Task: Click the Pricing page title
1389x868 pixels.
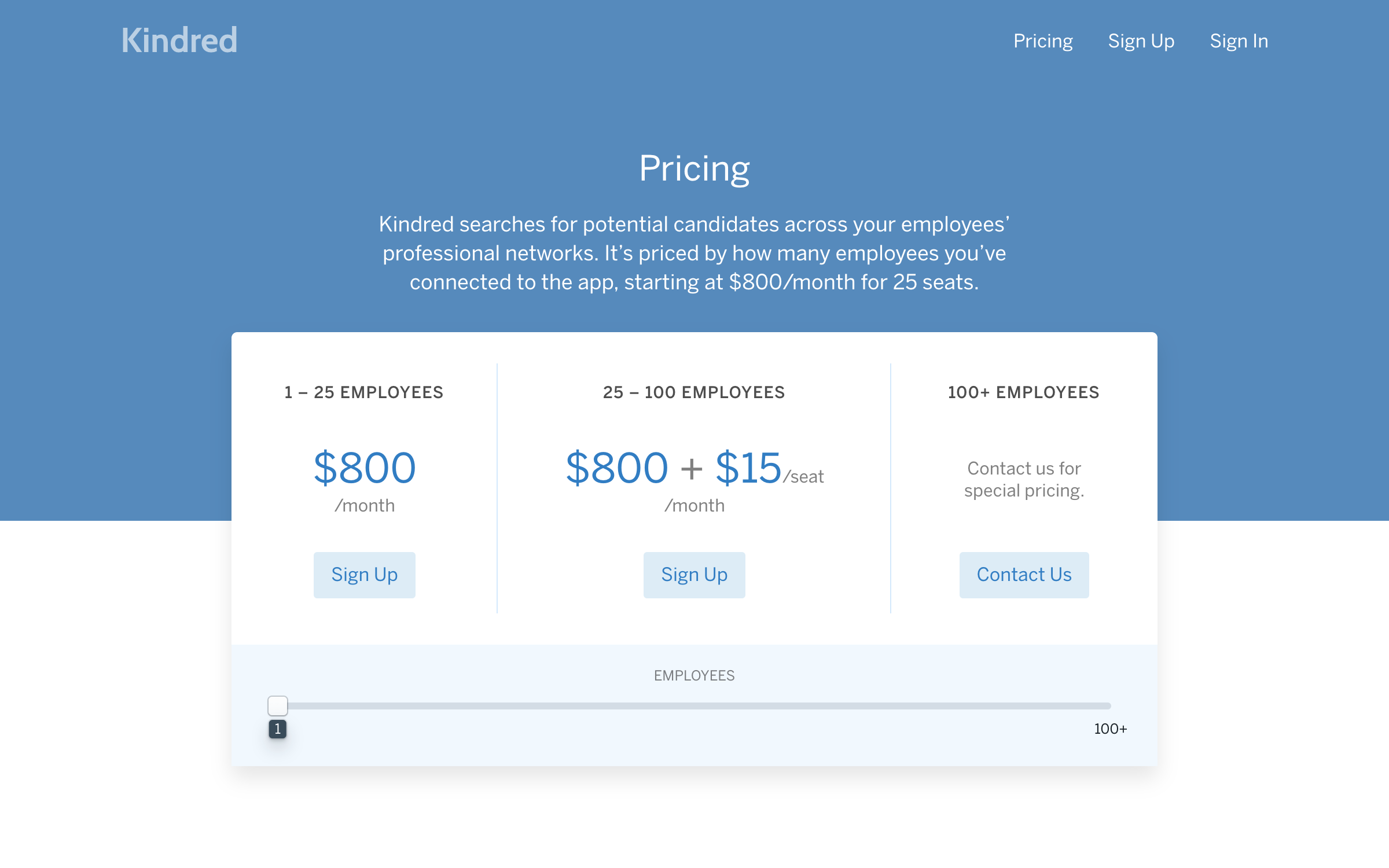Action: tap(694, 169)
